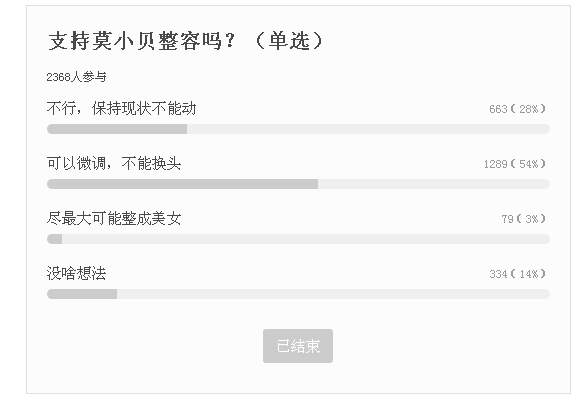Click the 已结束 button
This screenshot has height=413, width=577.
298,346
